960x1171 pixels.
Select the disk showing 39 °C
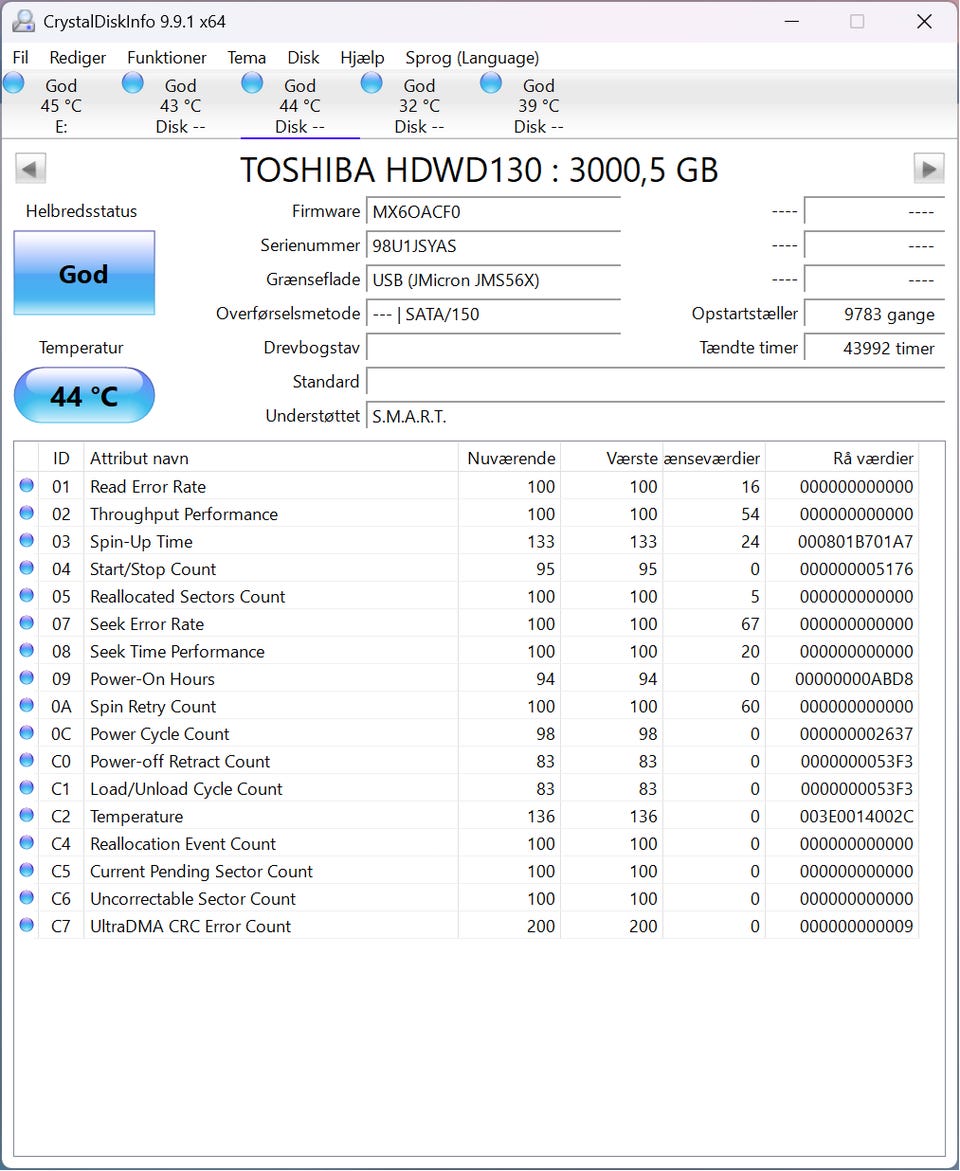point(539,105)
